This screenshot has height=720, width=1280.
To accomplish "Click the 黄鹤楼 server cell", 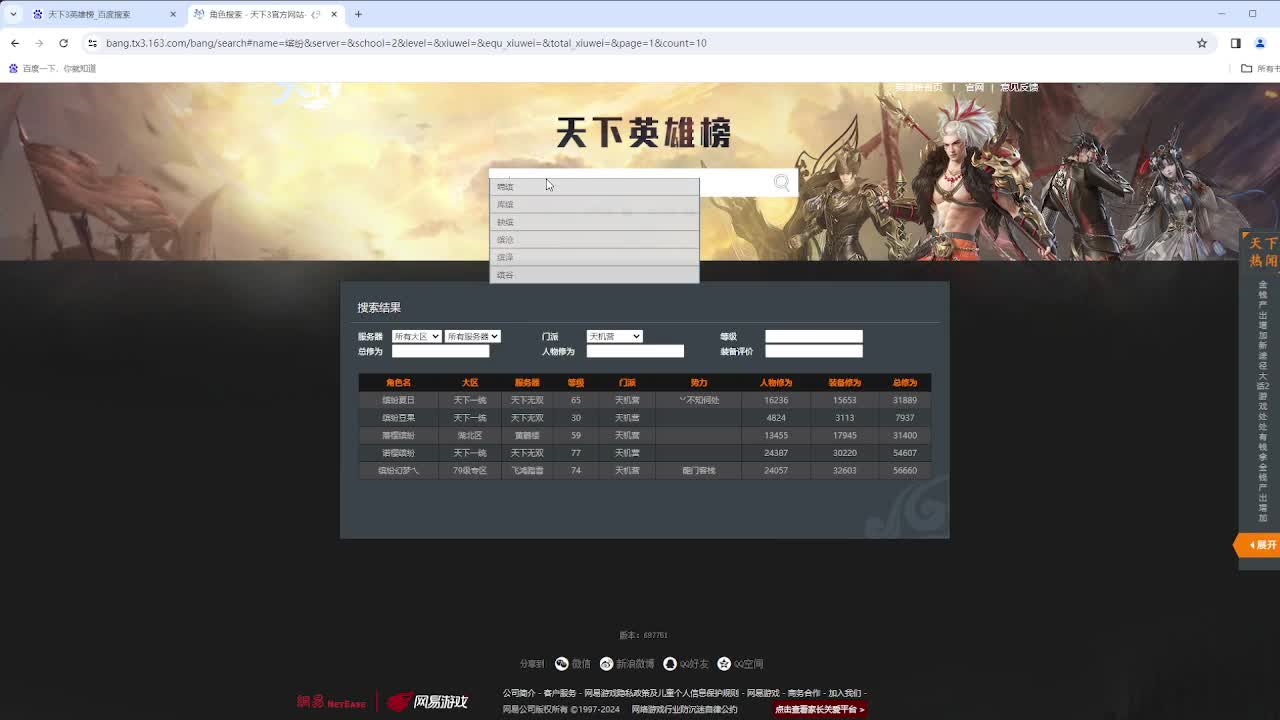I will click(x=528, y=435).
